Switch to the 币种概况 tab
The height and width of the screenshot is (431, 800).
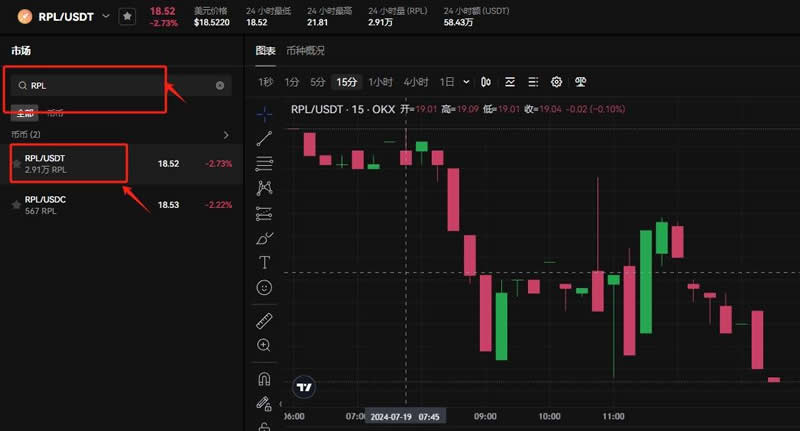pyautogui.click(x=305, y=50)
